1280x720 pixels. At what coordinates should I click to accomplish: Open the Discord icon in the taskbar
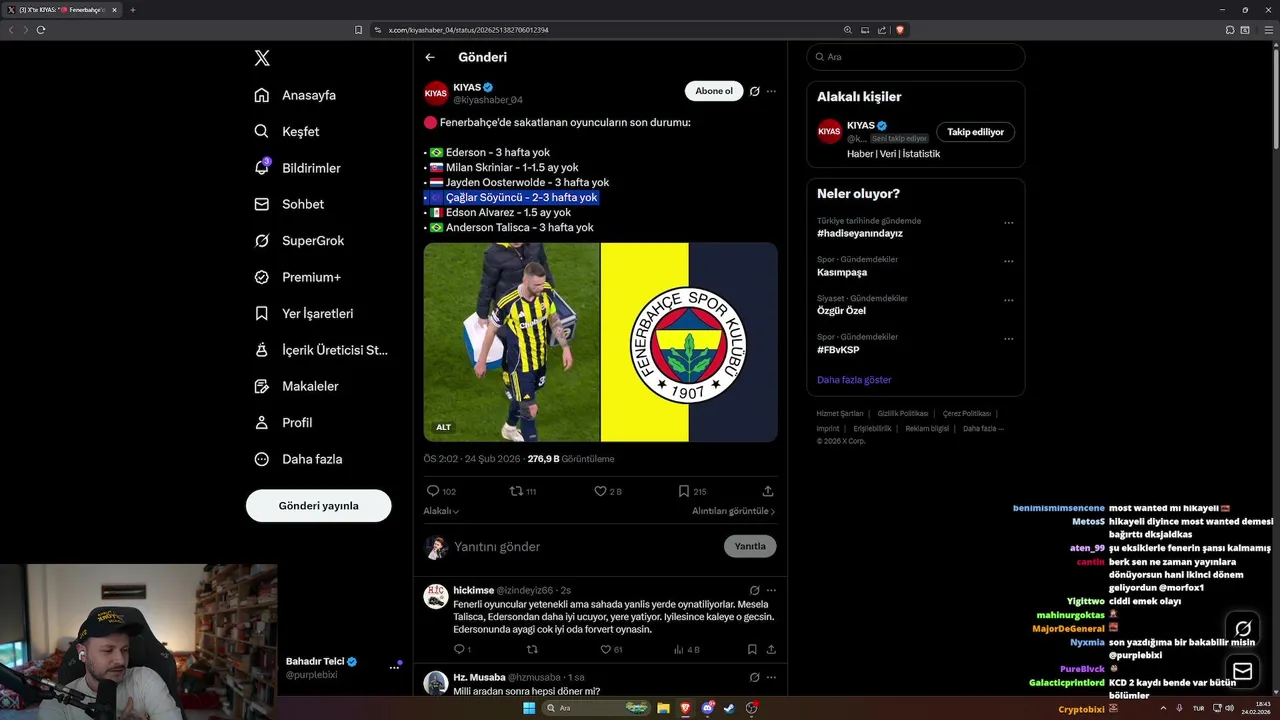point(708,708)
